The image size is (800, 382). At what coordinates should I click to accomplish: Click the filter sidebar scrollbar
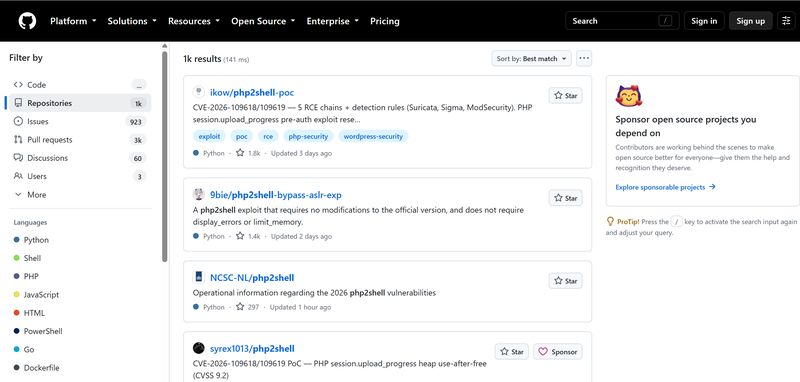(x=164, y=156)
